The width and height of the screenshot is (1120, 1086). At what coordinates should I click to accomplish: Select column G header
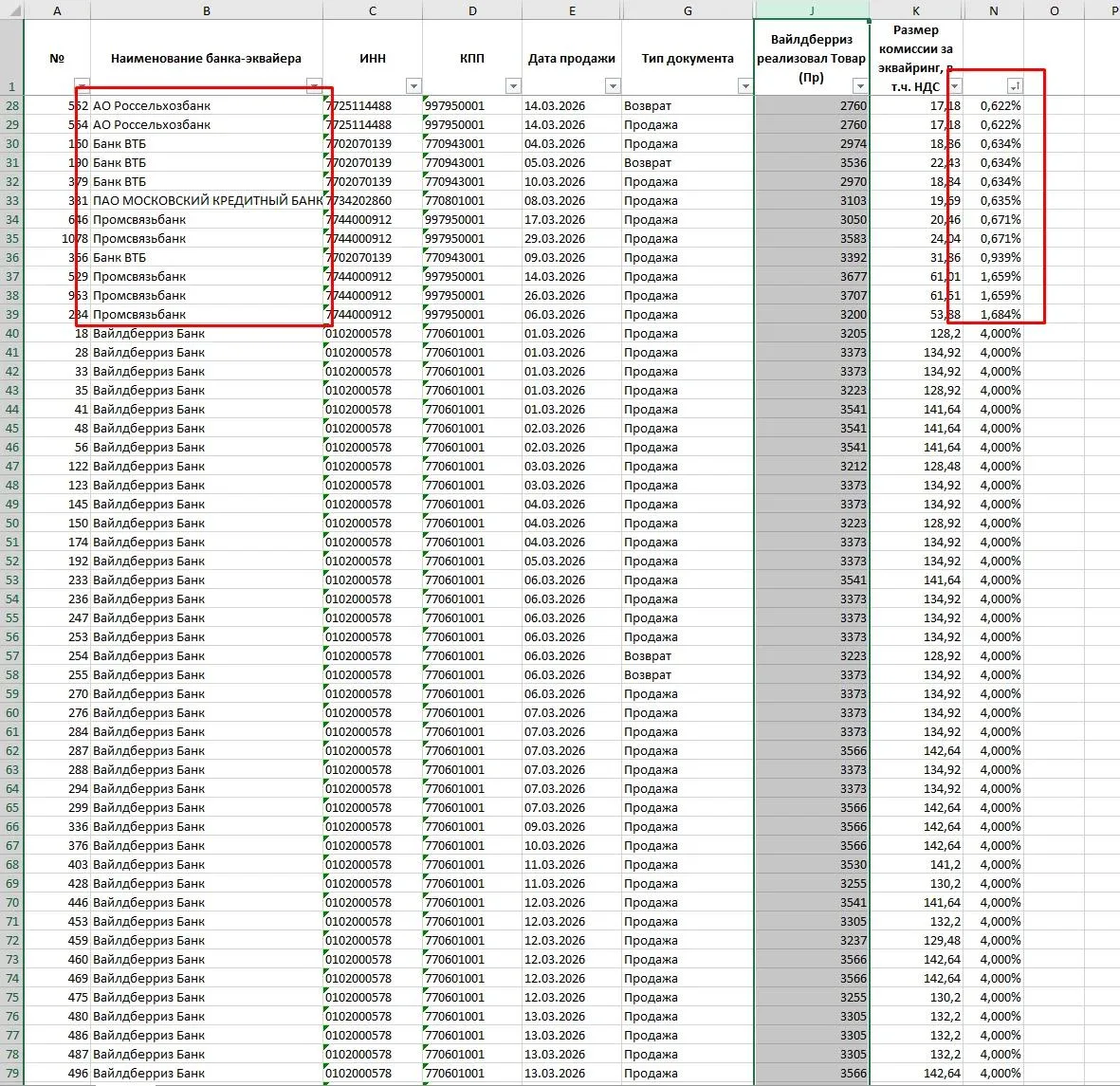(x=688, y=10)
